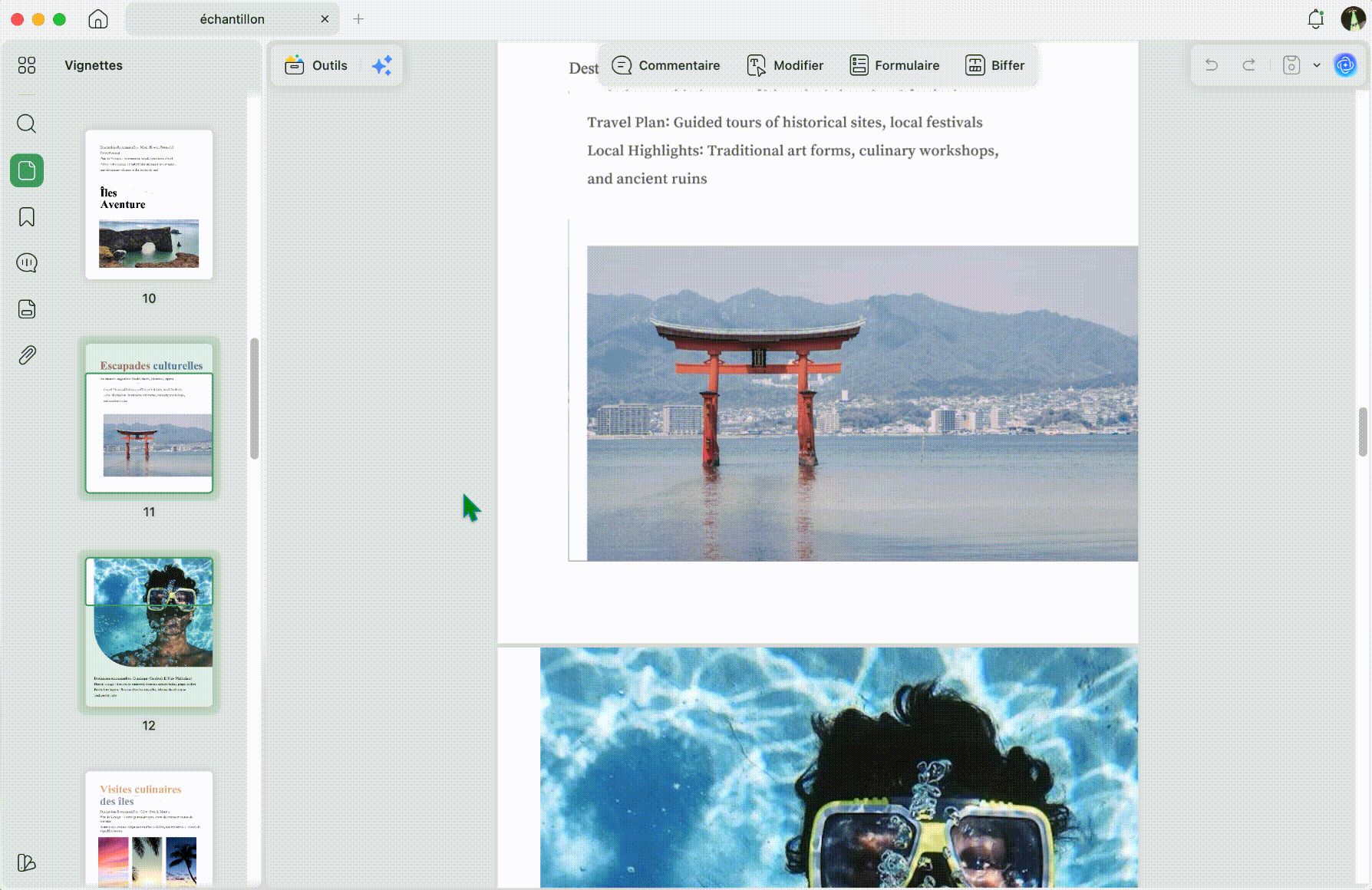The width and height of the screenshot is (1372, 890).
Task: Click the document vertical scrollbar
Action: (1363, 432)
